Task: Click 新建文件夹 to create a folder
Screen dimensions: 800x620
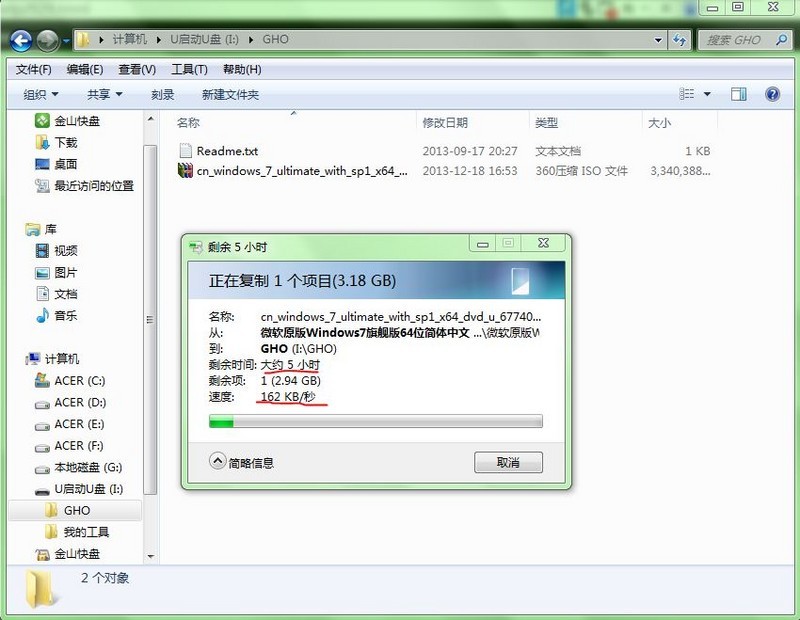Action: pos(230,94)
